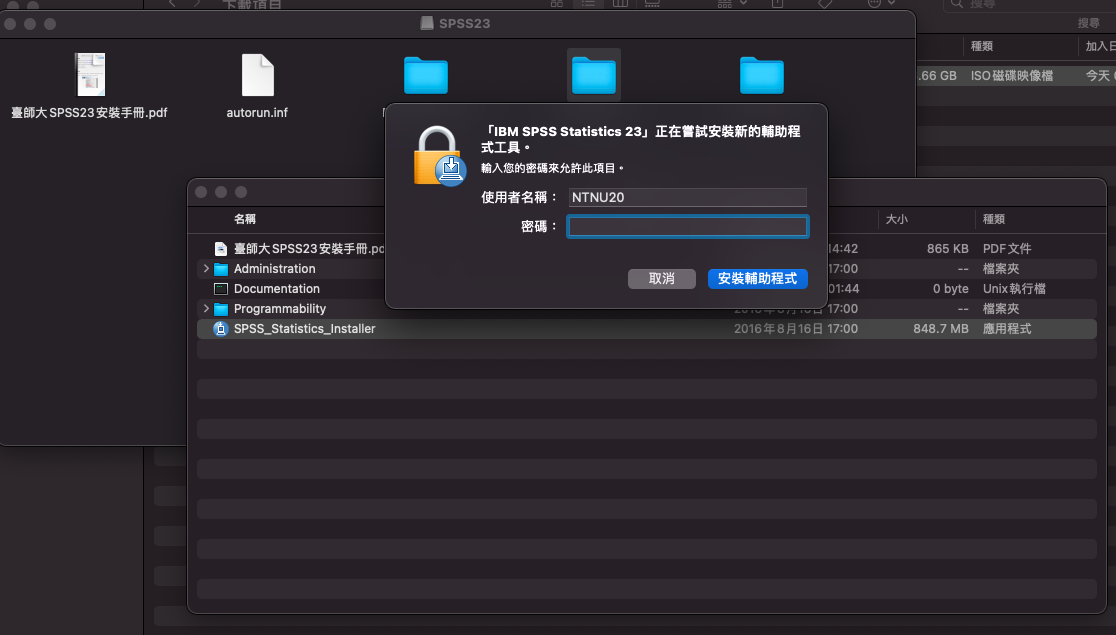Launch the SPSS_Statistics_Installer application icon
Image resolution: width=1116 pixels, height=635 pixels.
click(220, 328)
